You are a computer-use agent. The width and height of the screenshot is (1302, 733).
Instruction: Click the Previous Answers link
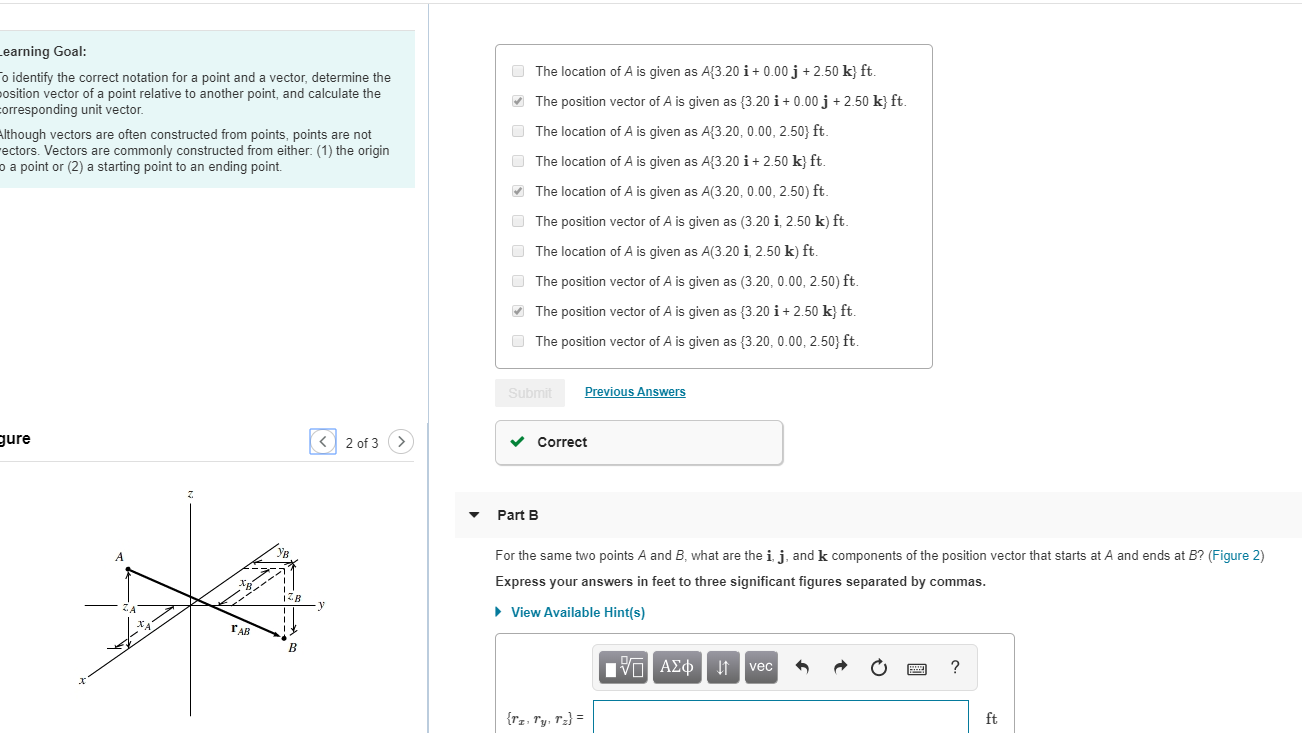click(634, 391)
